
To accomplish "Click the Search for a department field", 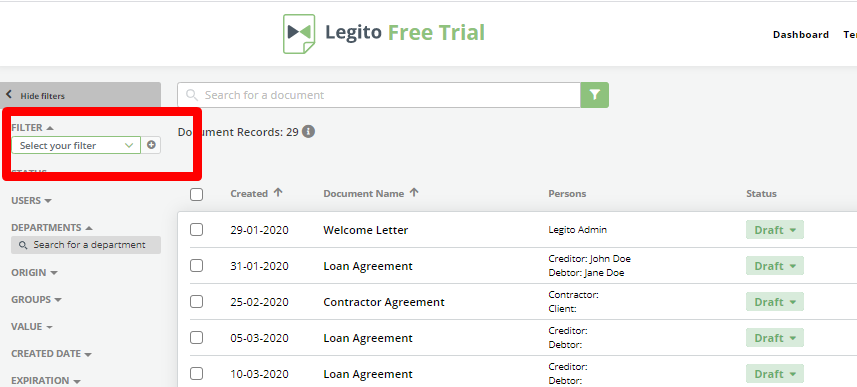I will coord(86,245).
